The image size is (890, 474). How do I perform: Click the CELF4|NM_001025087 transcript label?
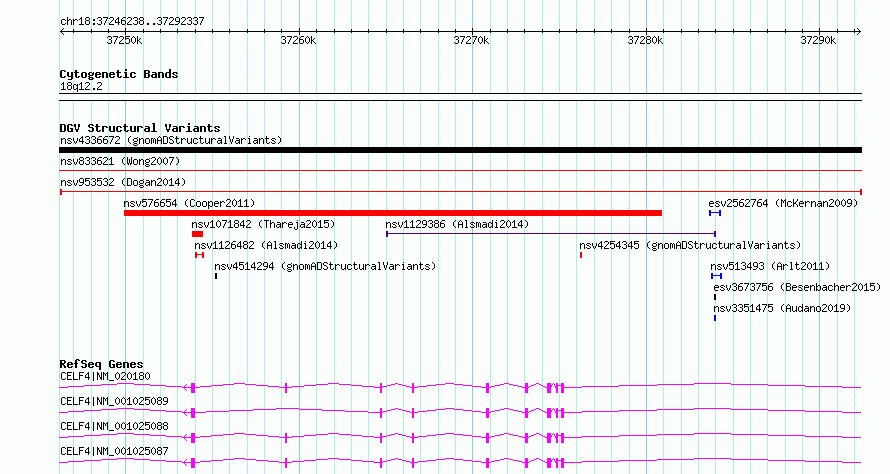click(114, 451)
